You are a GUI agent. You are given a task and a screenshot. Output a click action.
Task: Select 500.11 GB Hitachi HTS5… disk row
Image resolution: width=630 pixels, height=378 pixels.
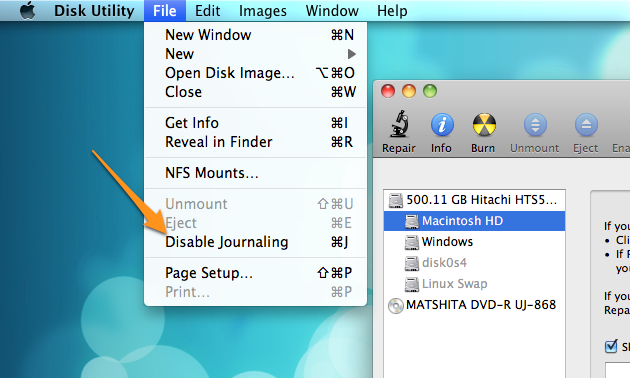coord(475,200)
